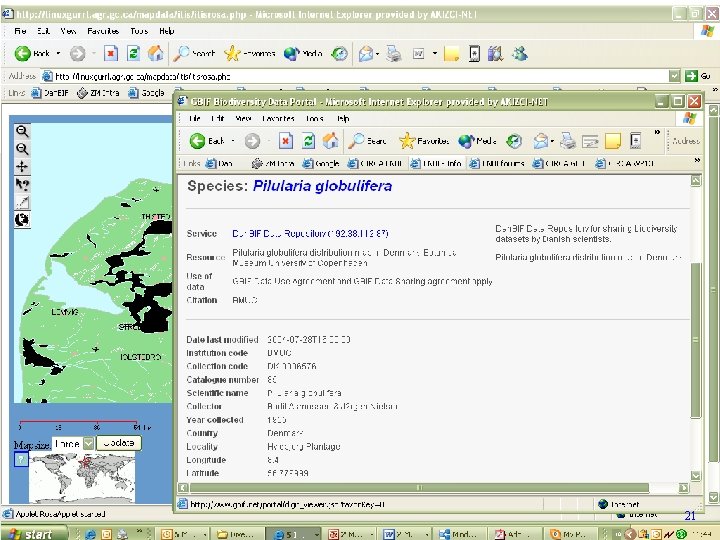
Task: Click Print in the background map window toolbar
Action: click(394, 54)
